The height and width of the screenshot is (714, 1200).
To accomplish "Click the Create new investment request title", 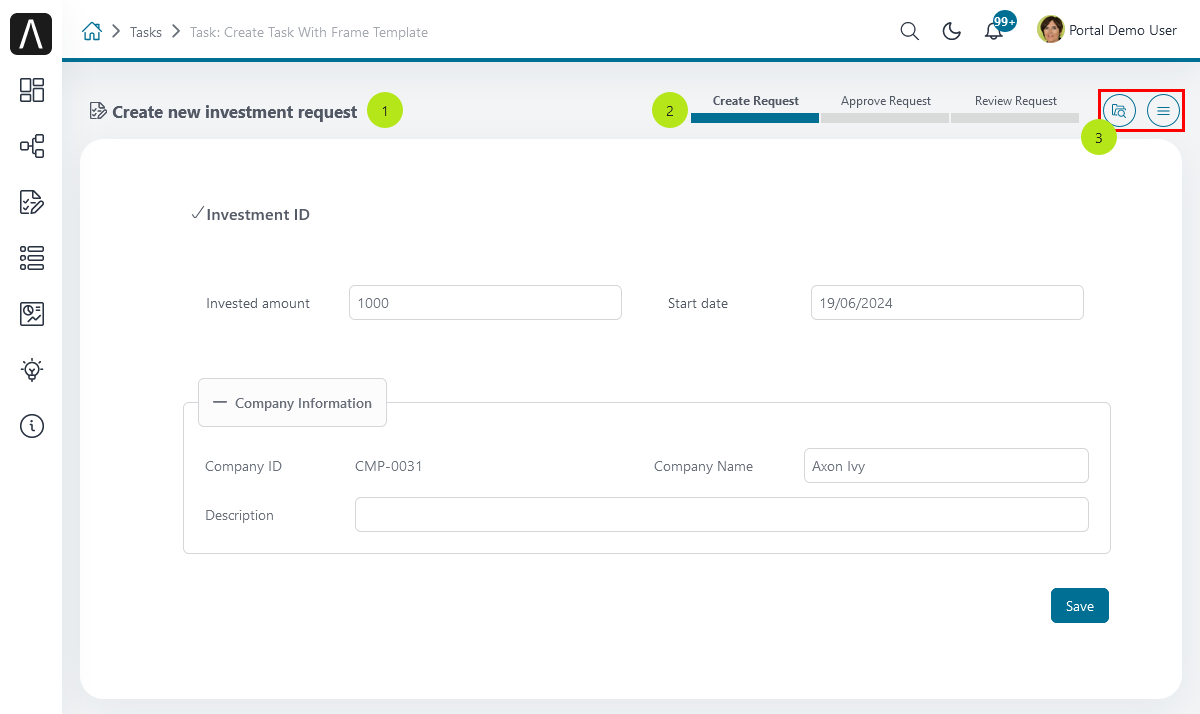I will tap(234, 112).
